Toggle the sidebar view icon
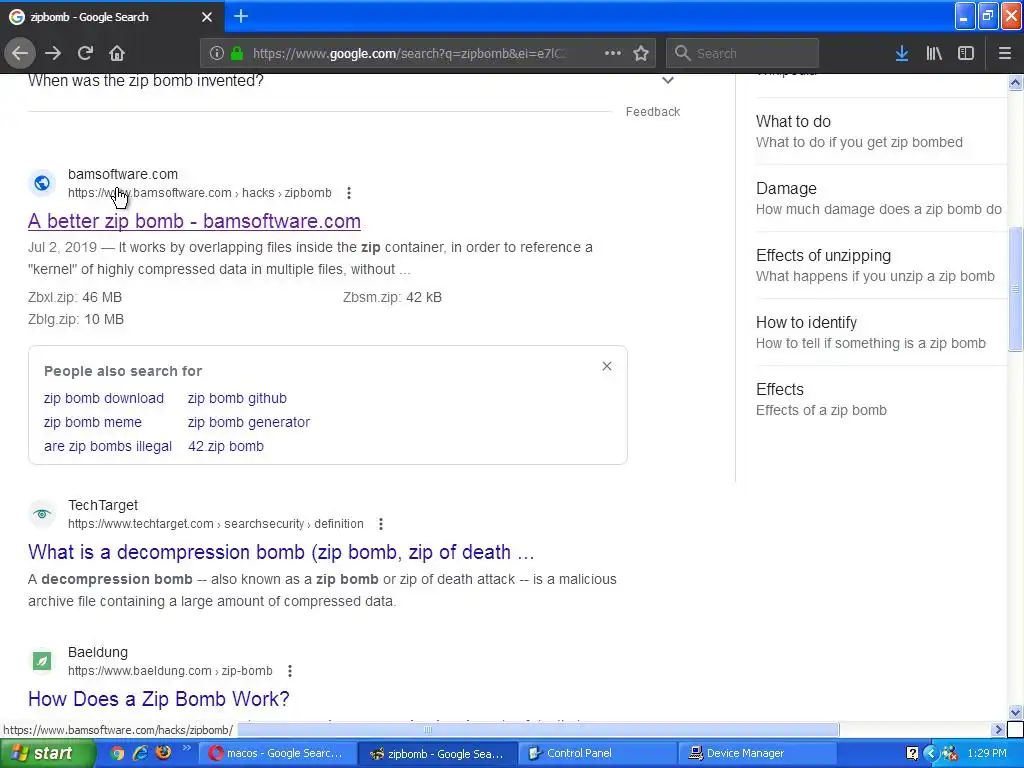 pyautogui.click(x=966, y=53)
